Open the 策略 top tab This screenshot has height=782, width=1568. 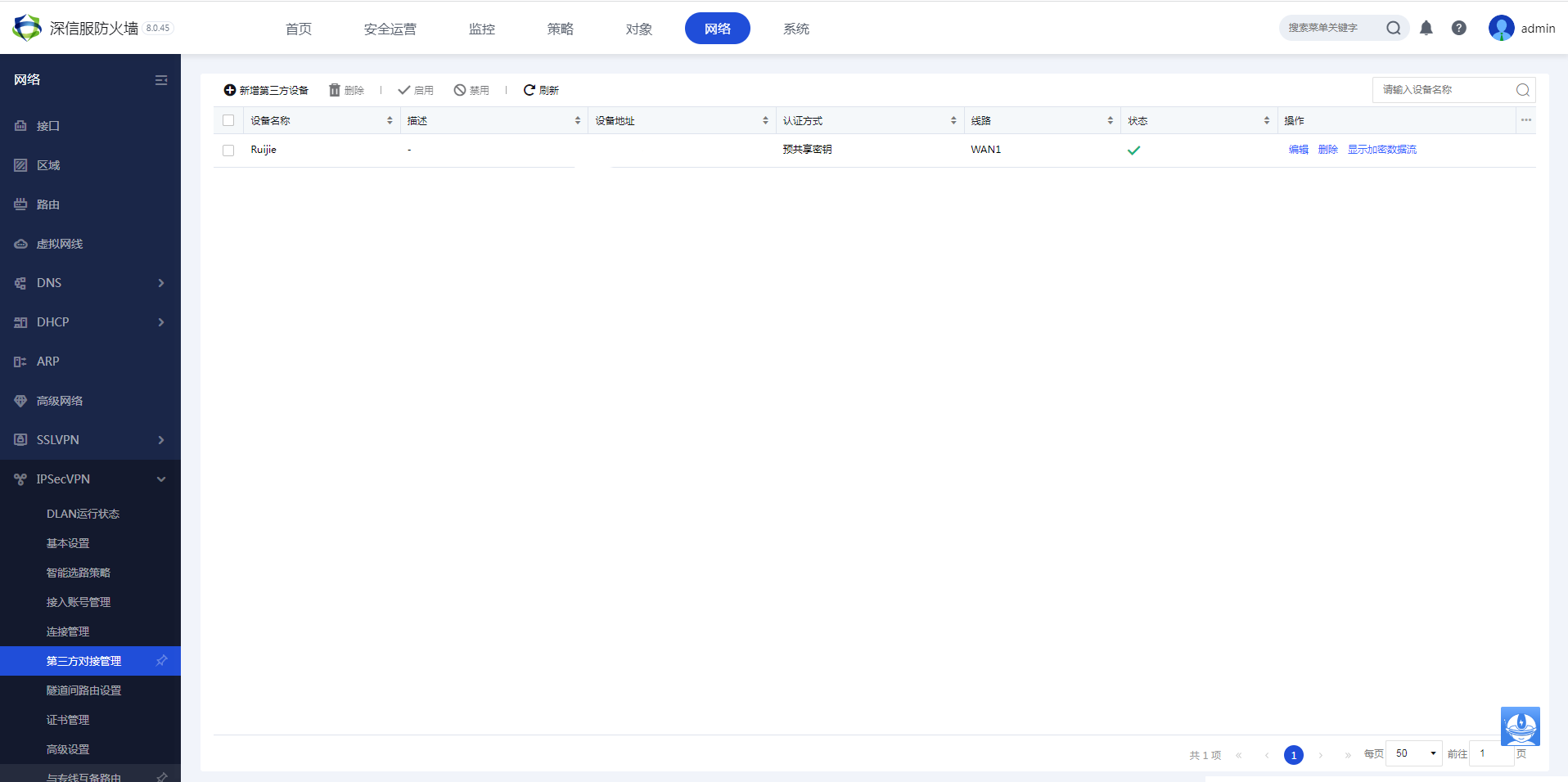pos(561,29)
